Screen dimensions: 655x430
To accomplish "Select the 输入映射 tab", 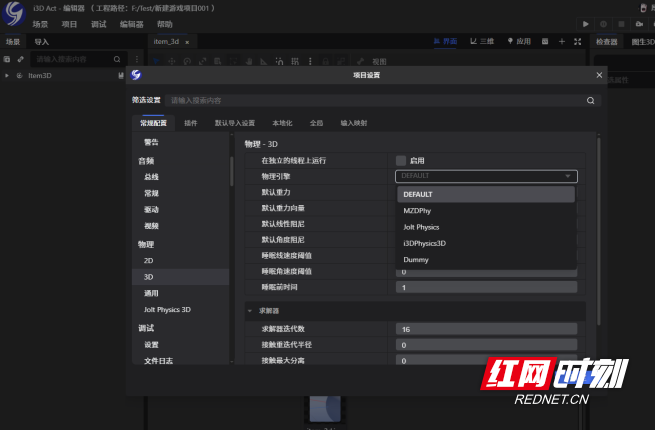I will coord(354,123).
